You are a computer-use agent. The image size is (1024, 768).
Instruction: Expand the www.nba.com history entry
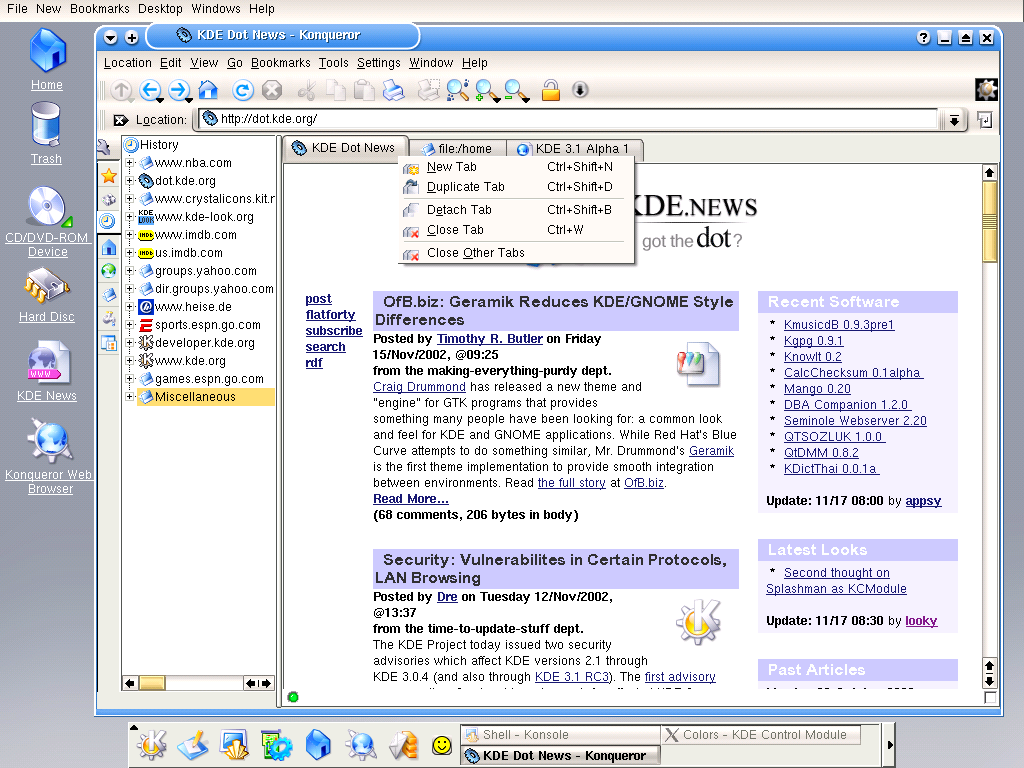click(130, 163)
